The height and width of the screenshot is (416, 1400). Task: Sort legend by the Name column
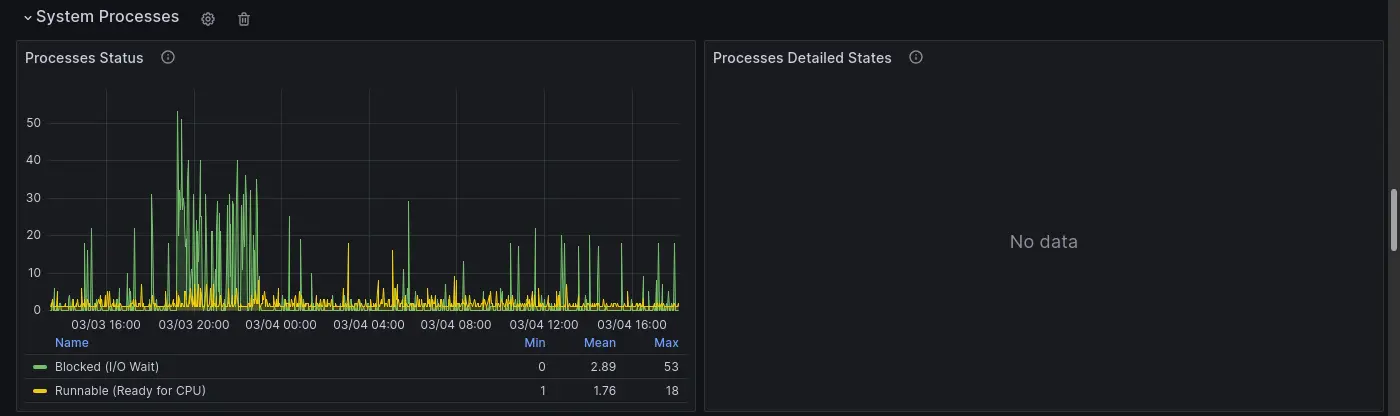pos(72,343)
